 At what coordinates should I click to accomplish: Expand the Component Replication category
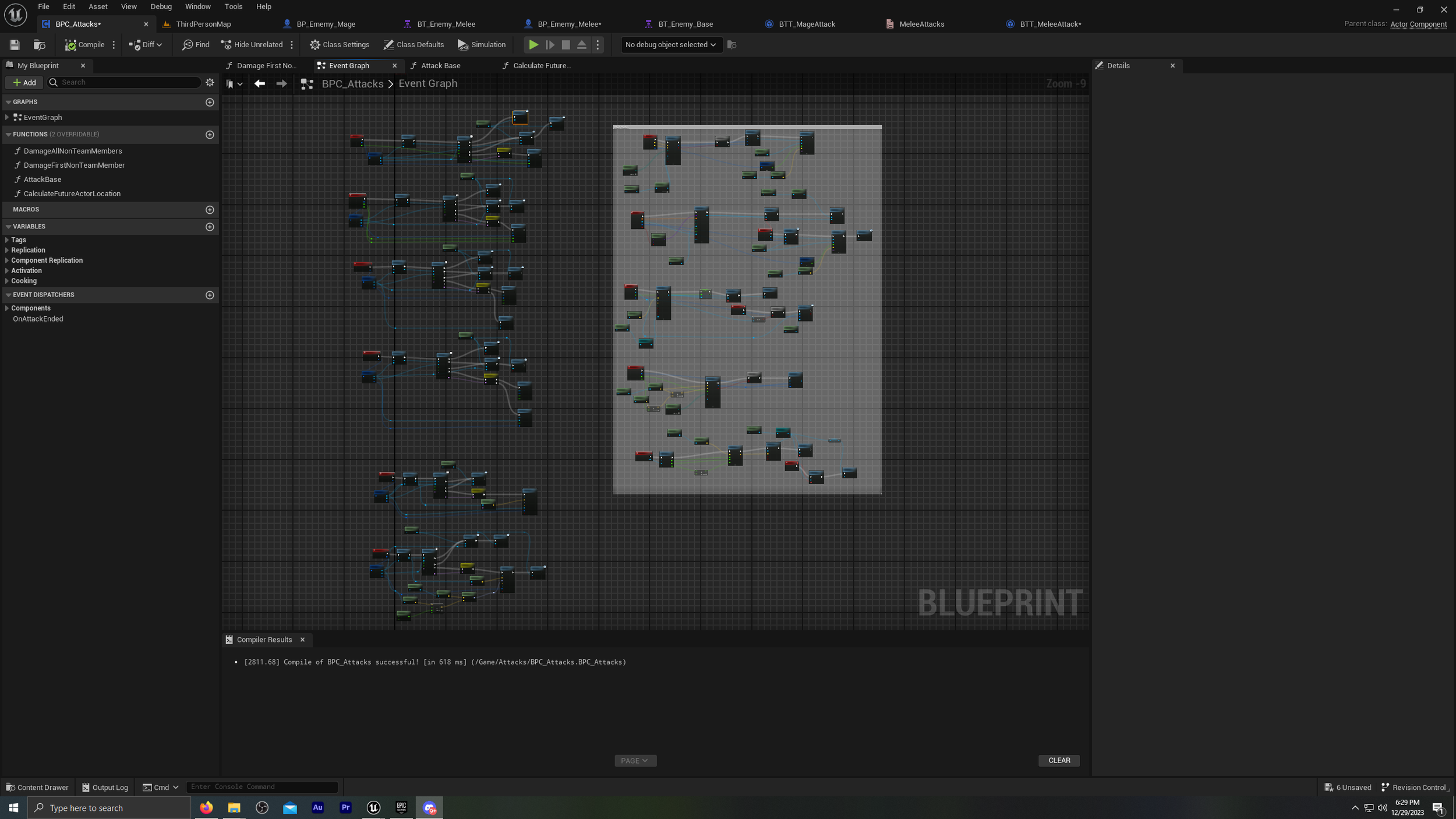[7, 260]
